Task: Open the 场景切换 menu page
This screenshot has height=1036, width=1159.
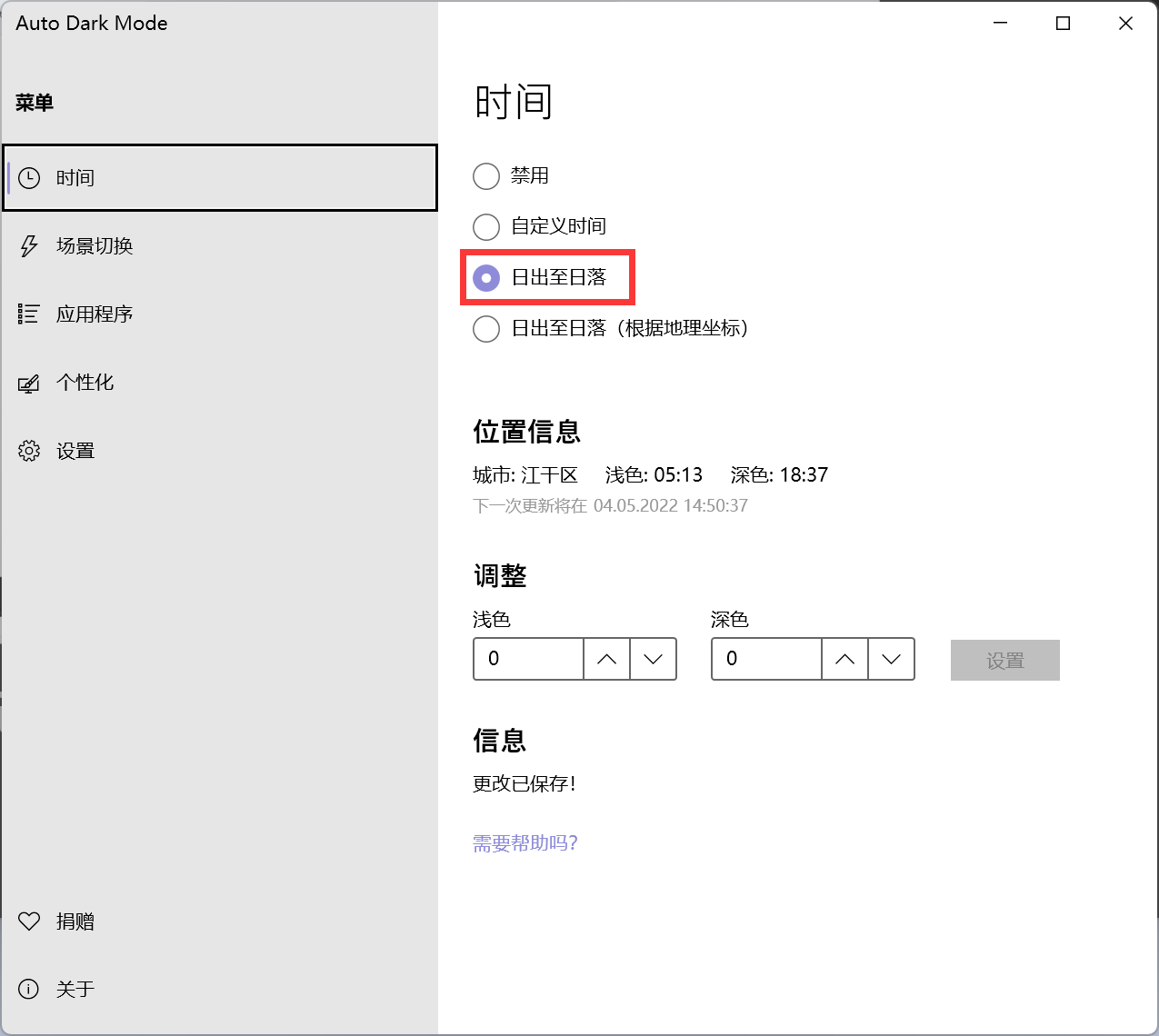Action: tap(95, 246)
